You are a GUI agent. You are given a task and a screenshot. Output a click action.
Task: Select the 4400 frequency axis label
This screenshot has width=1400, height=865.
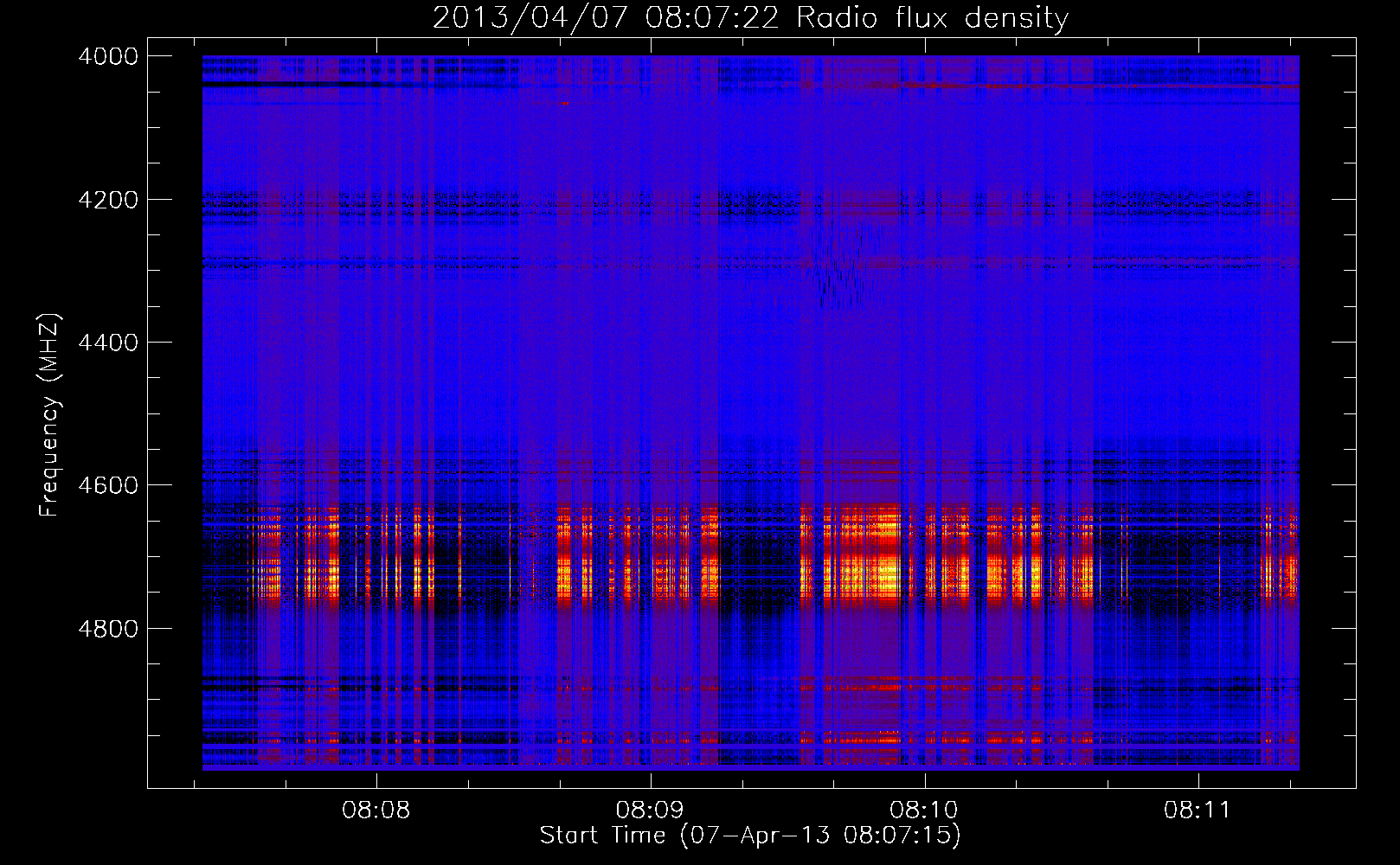pyautogui.click(x=108, y=343)
